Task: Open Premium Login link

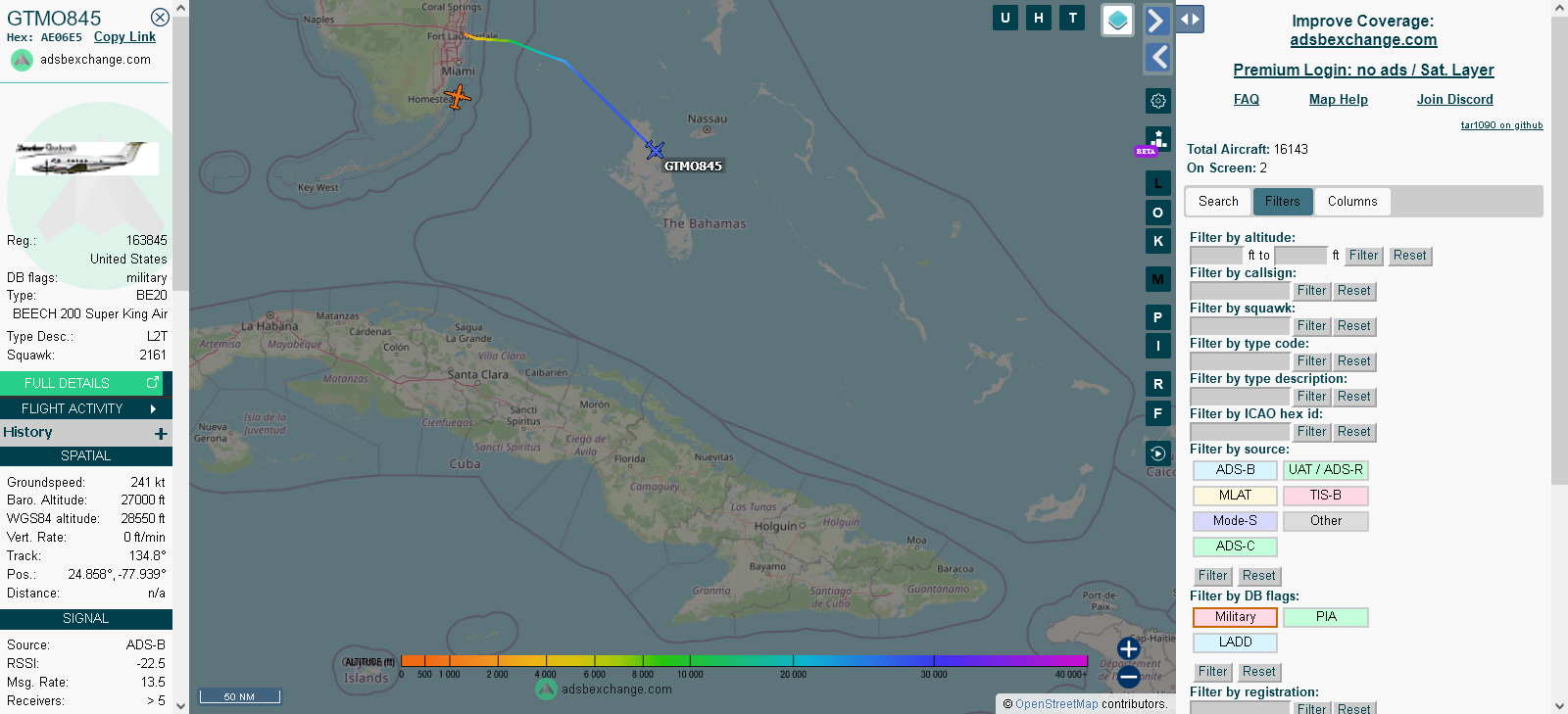Action: [1363, 71]
